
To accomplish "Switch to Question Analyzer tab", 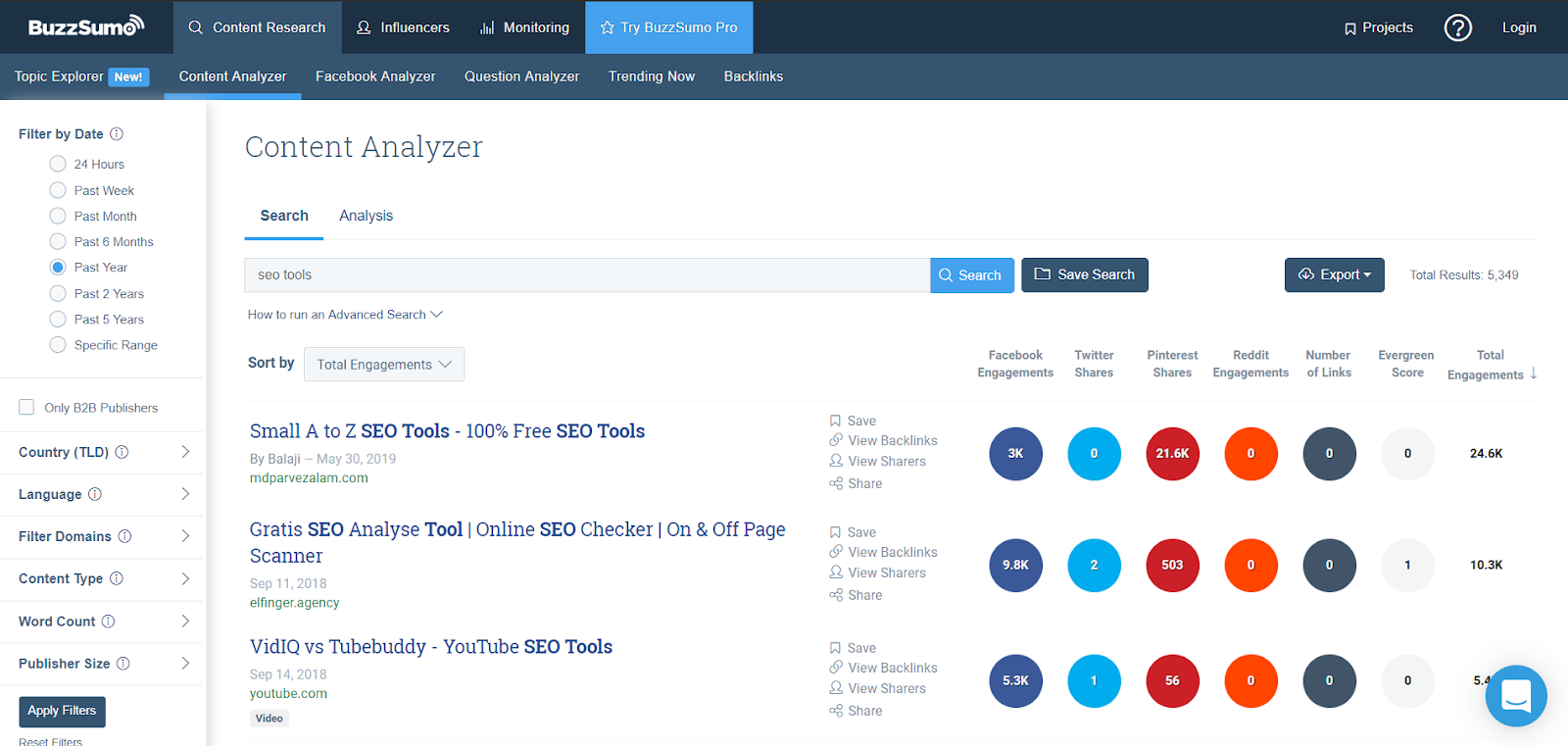I will click(x=521, y=76).
